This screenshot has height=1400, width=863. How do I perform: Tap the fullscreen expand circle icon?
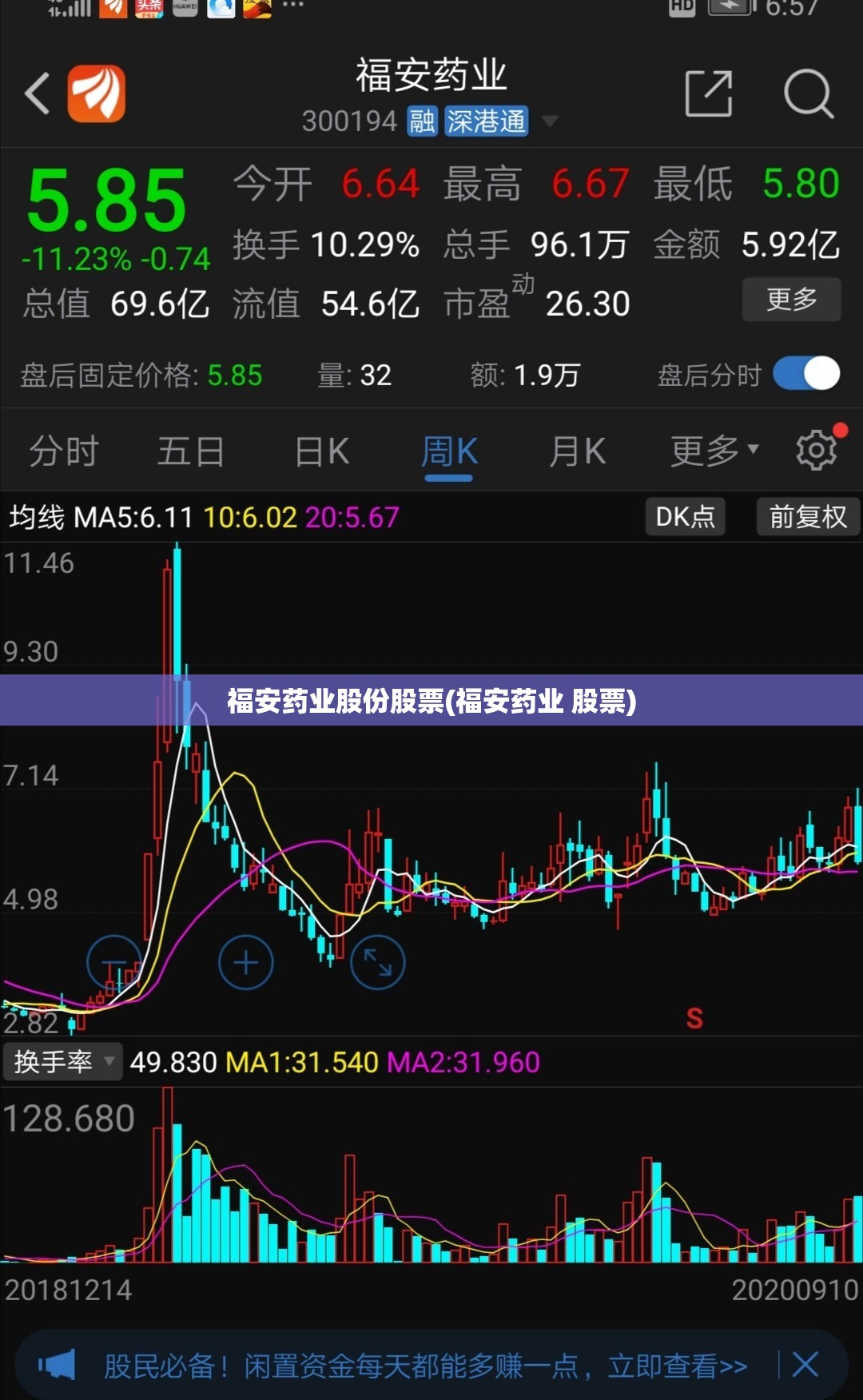click(x=378, y=963)
